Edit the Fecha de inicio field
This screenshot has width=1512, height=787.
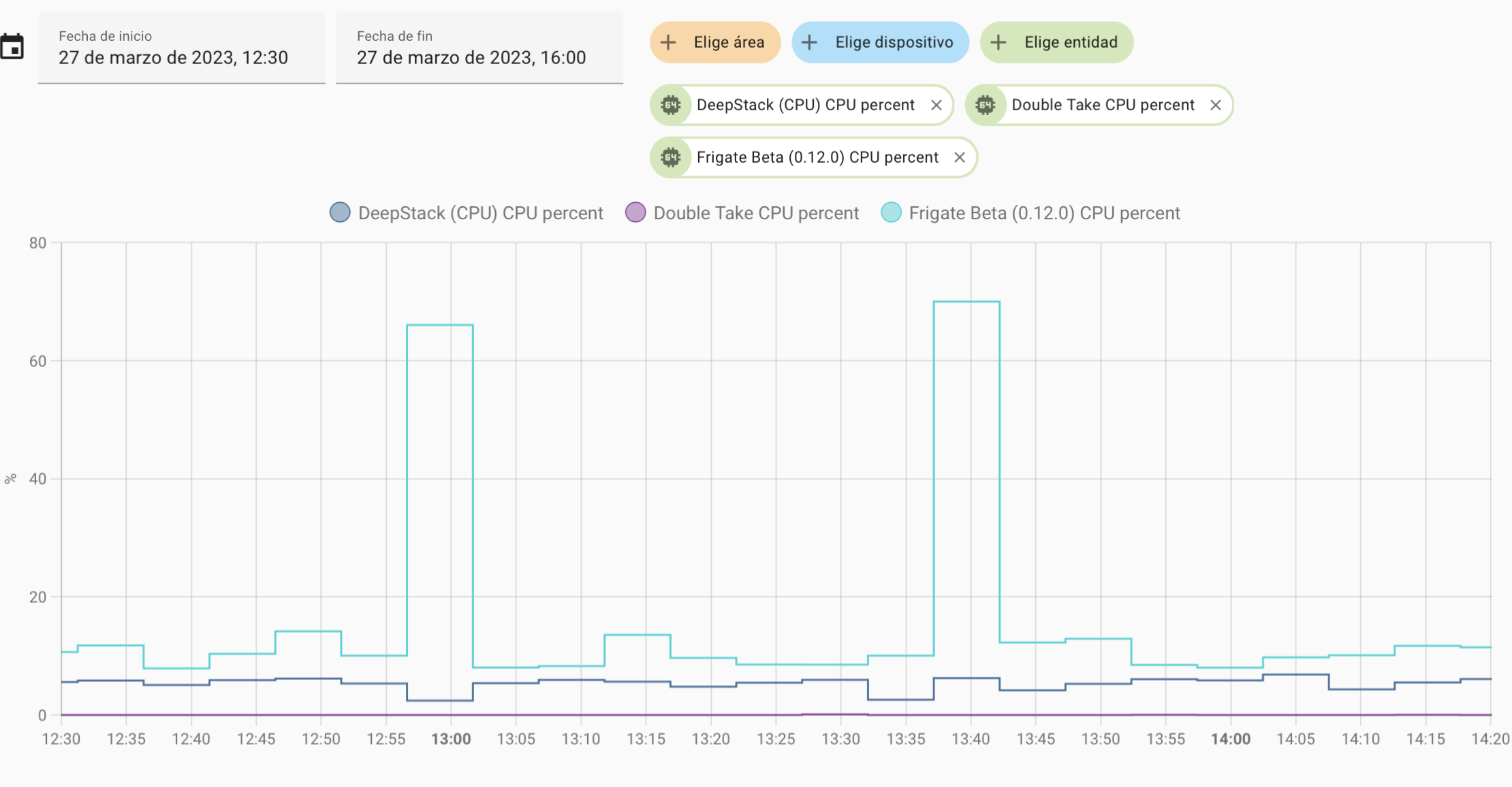coord(181,48)
